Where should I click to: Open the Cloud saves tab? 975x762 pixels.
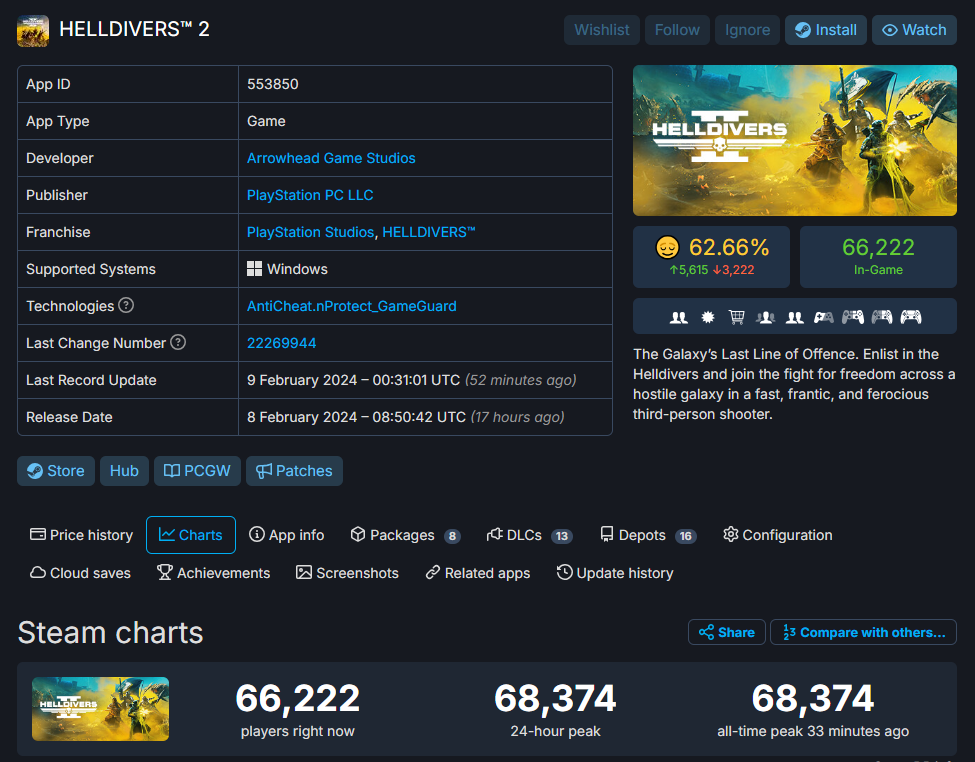[x=80, y=573]
